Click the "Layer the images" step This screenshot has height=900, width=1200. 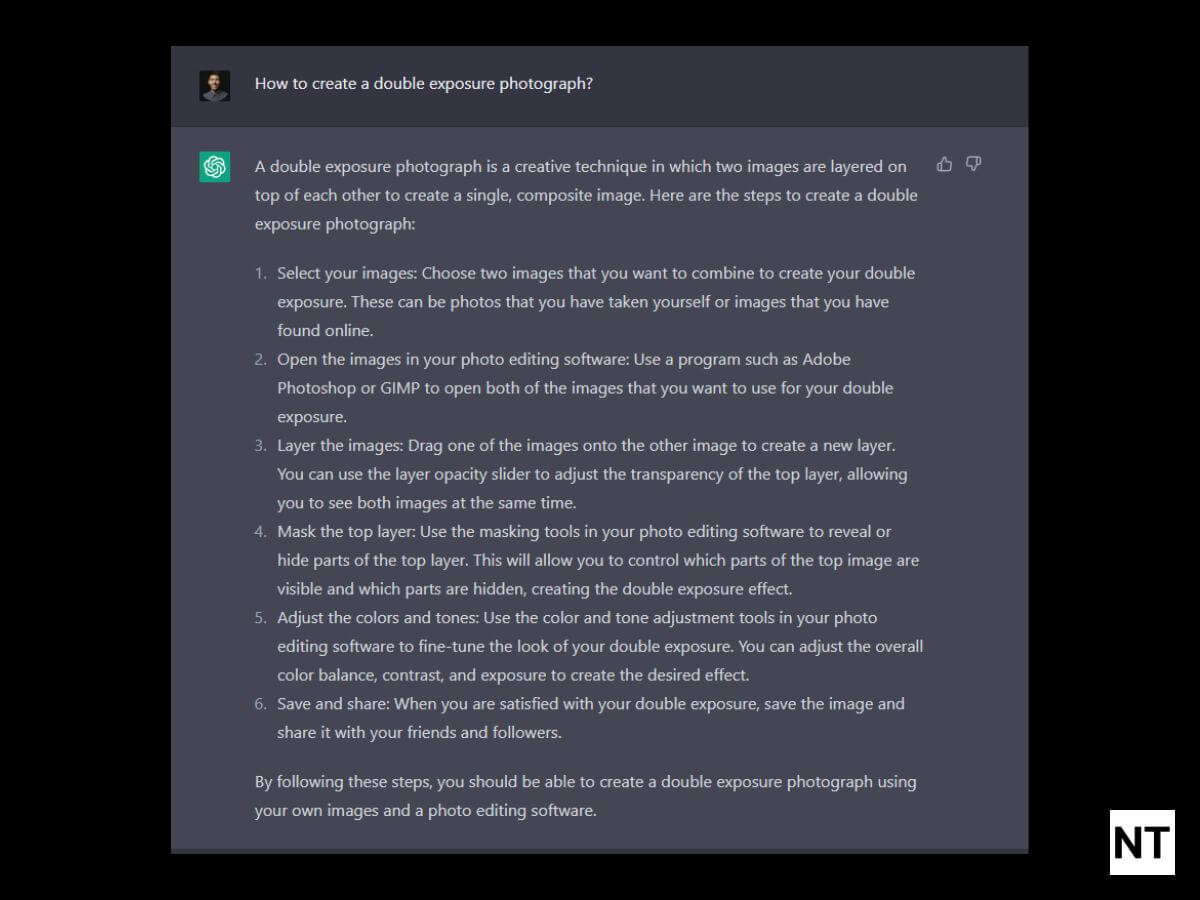pyautogui.click(x=590, y=474)
